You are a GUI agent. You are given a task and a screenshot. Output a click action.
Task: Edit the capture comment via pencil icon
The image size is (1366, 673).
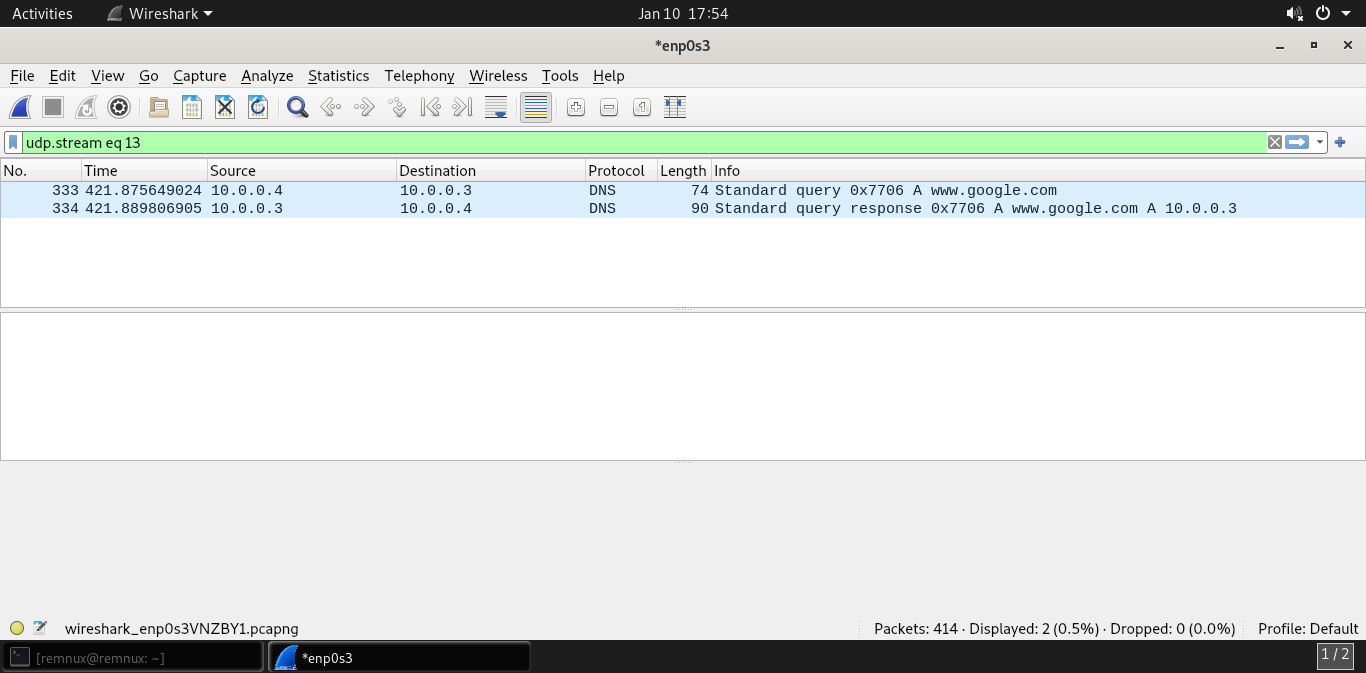[x=40, y=628]
